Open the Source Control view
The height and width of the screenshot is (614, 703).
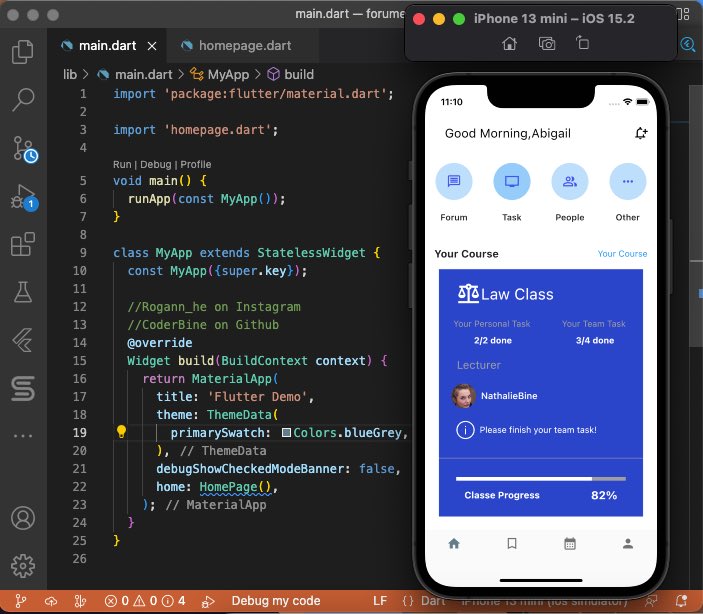pyautogui.click(x=24, y=148)
